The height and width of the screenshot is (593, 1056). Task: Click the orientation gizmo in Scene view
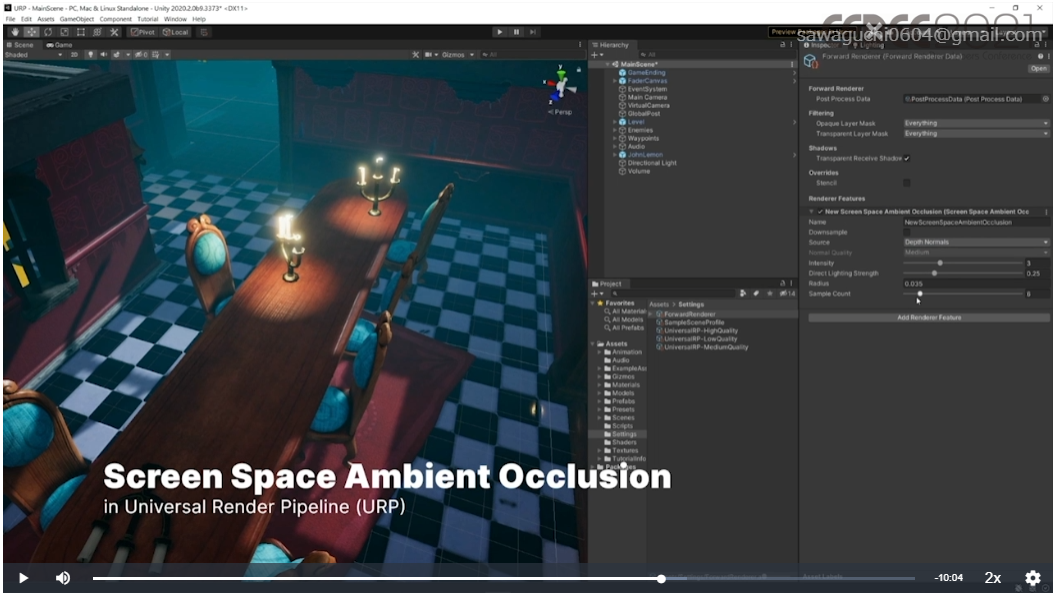[560, 86]
